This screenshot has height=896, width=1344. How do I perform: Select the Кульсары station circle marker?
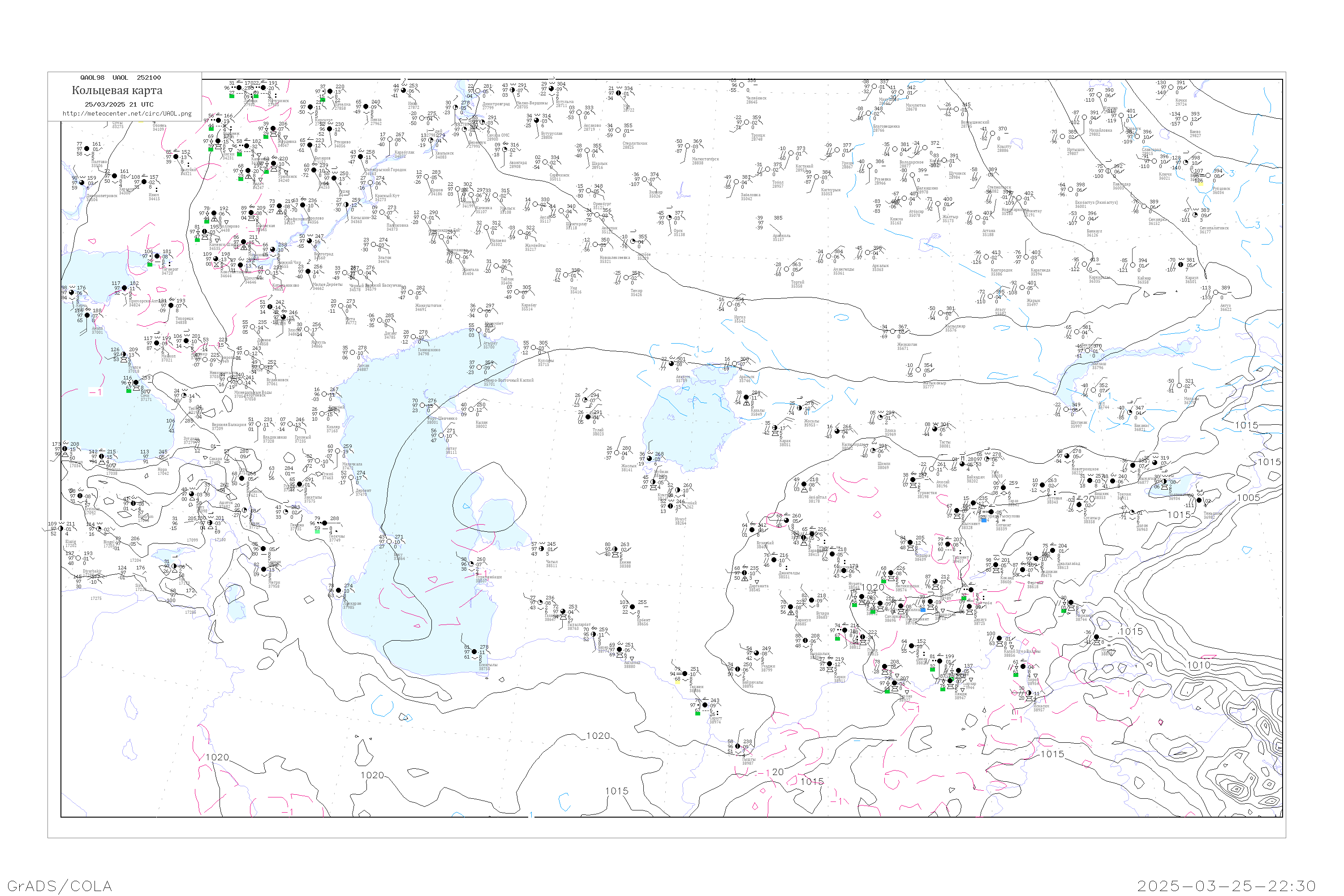534,348
